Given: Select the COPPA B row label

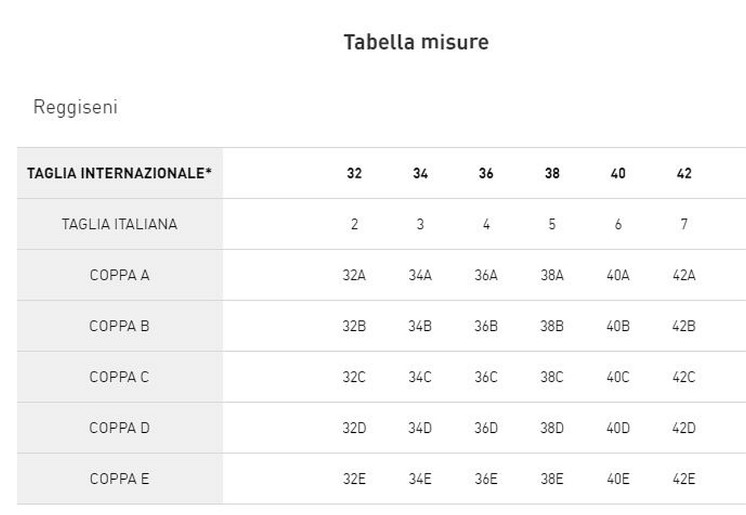Looking at the screenshot, I should (119, 326).
